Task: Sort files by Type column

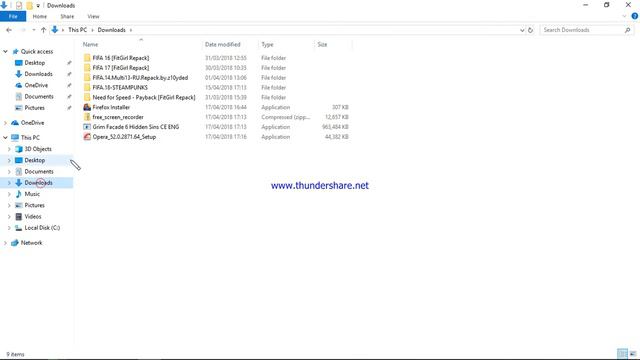Action: point(267,44)
